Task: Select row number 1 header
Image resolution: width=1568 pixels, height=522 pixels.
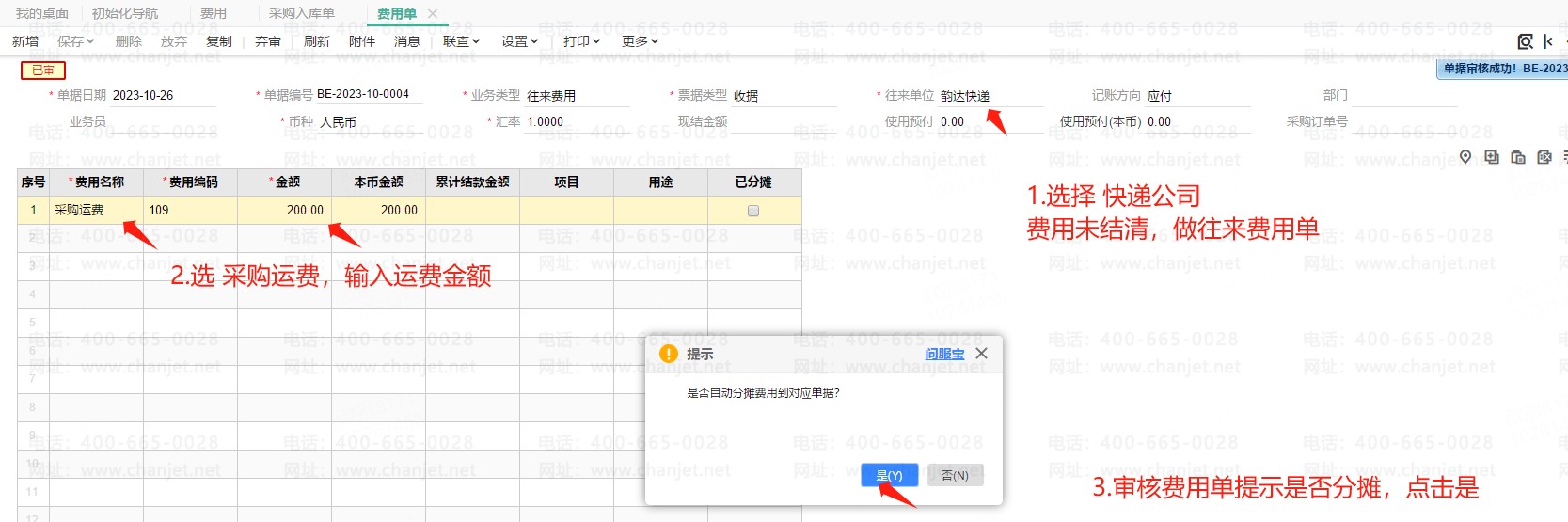Action: click(x=33, y=211)
